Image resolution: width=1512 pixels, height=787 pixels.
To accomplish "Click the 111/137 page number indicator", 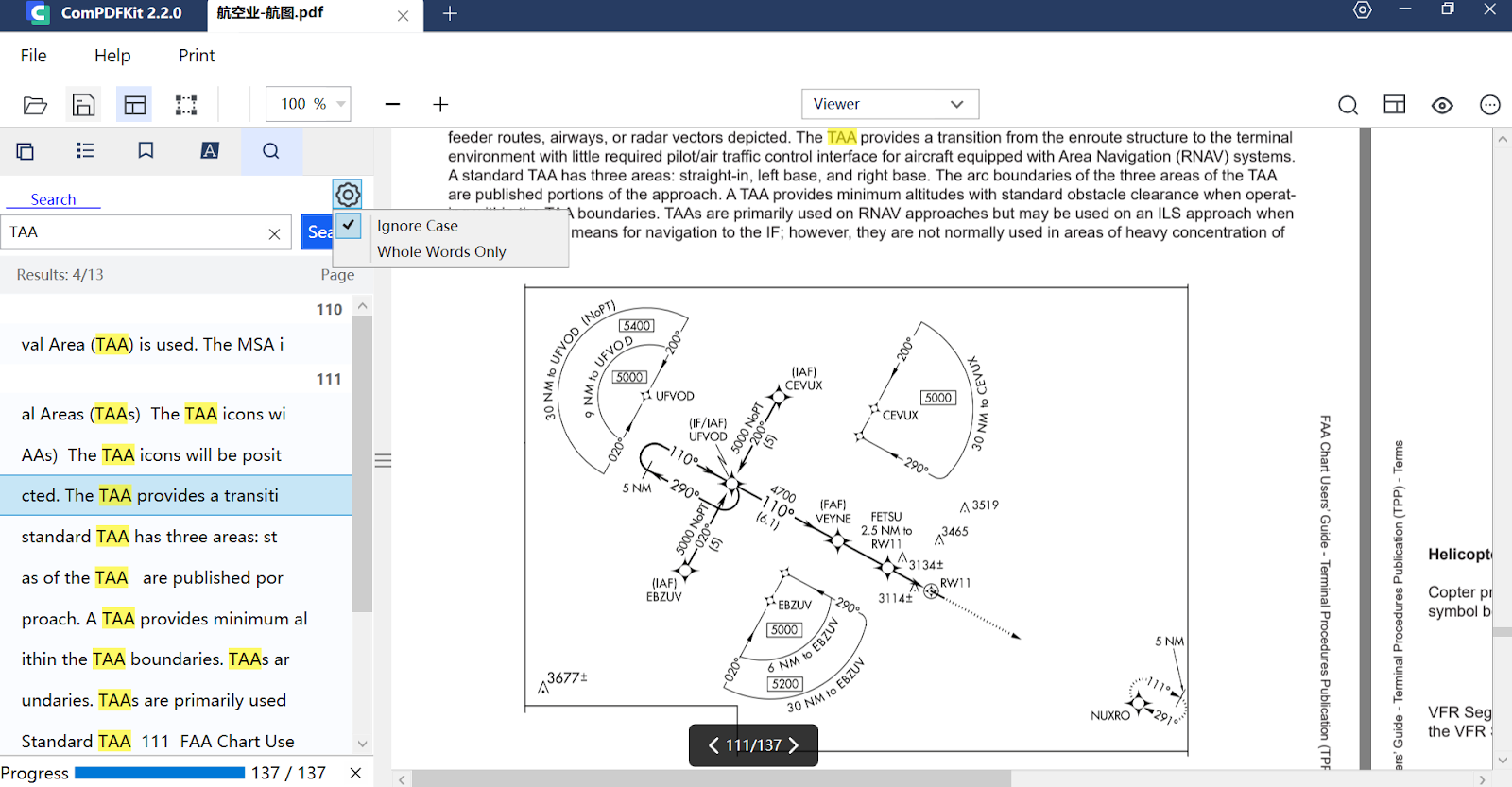I will coord(753,745).
